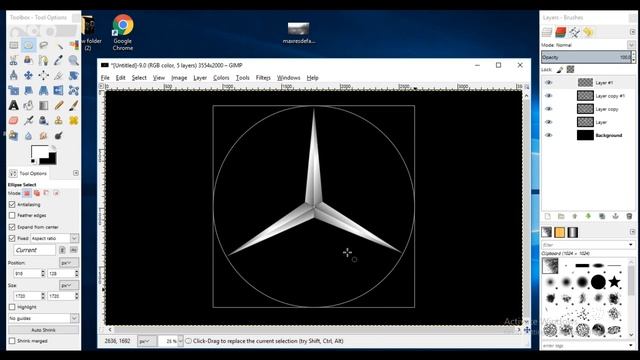This screenshot has height=360, width=640.
Task: Hide the Layer copy #1 eye icon
Action: coord(549,96)
